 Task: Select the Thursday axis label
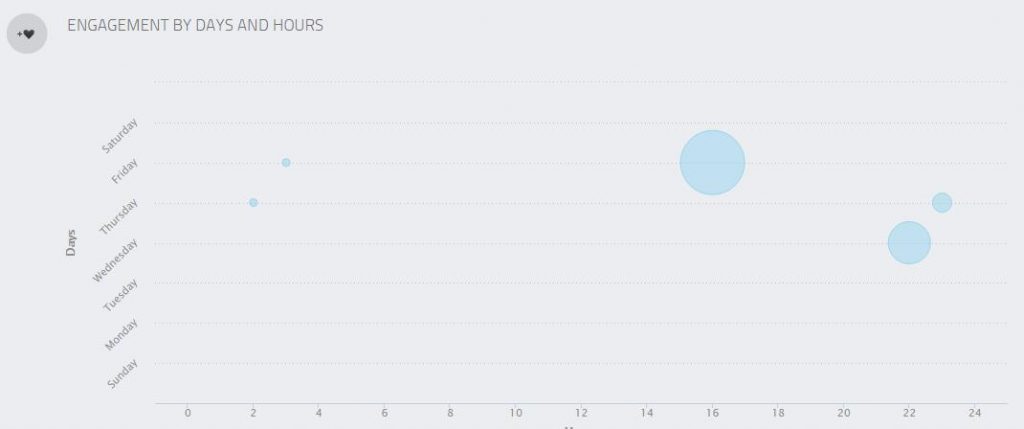(119, 215)
